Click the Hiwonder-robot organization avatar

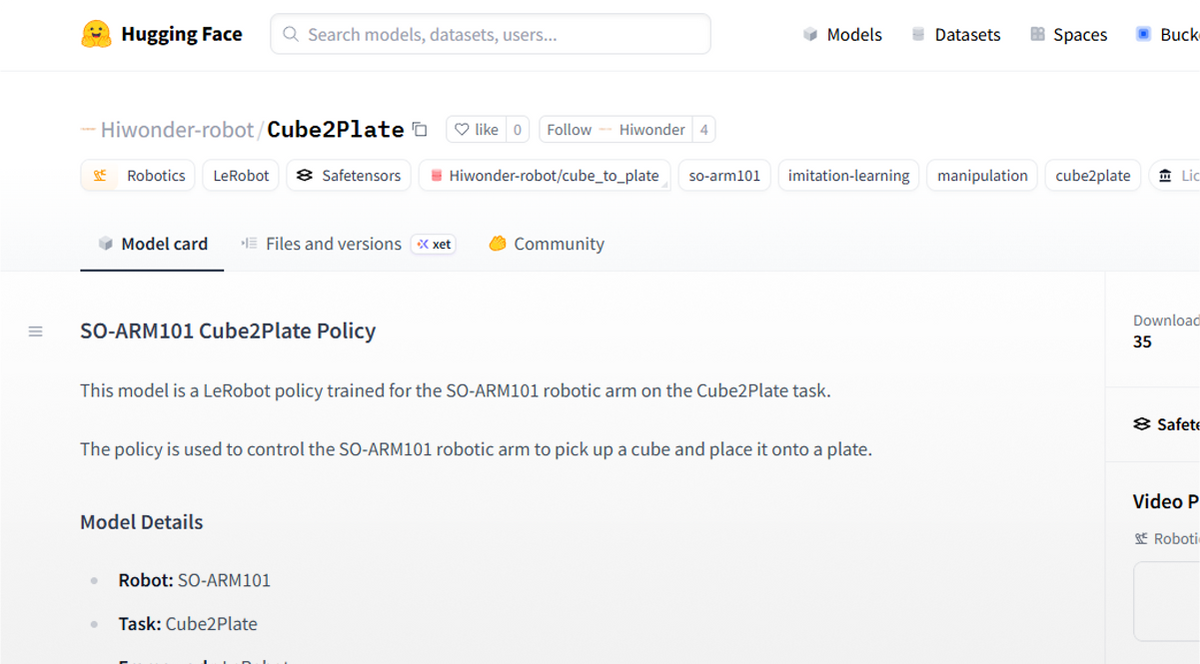[x=88, y=130]
